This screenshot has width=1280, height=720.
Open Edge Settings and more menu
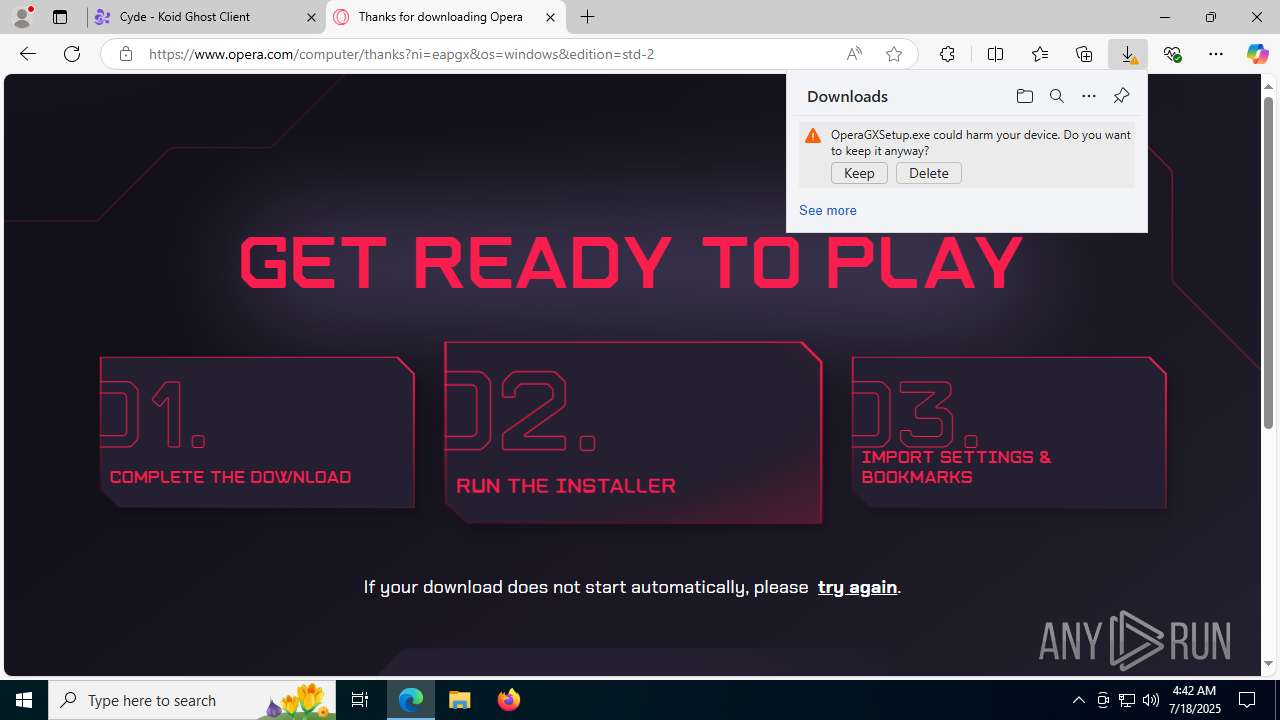coord(1216,54)
